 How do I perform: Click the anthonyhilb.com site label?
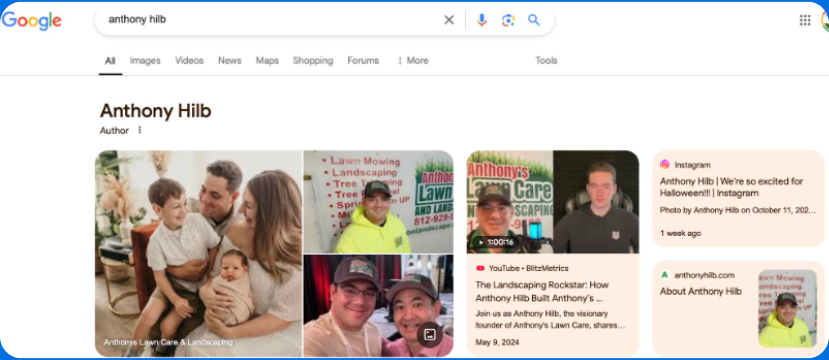coord(704,275)
